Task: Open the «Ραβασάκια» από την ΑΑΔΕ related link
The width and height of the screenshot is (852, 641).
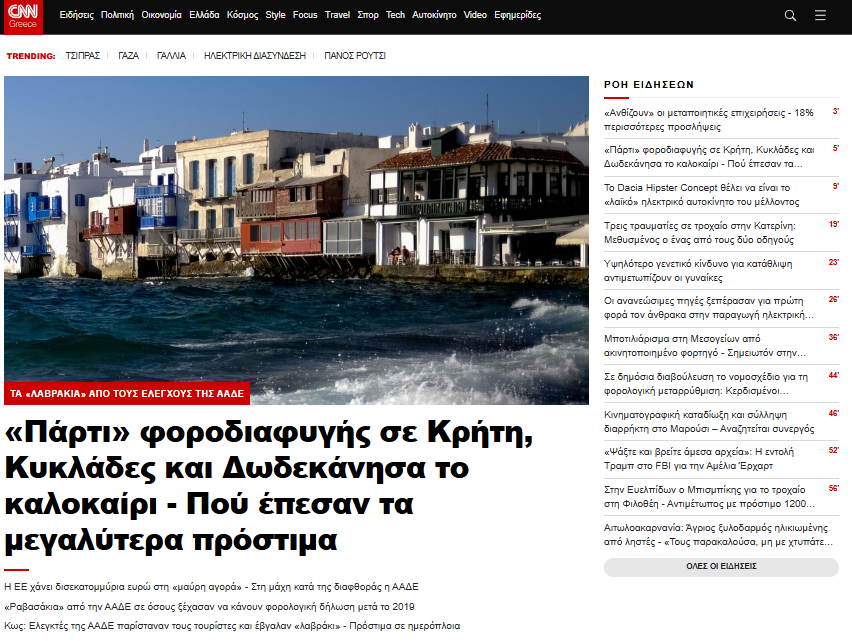Action: (x=209, y=606)
